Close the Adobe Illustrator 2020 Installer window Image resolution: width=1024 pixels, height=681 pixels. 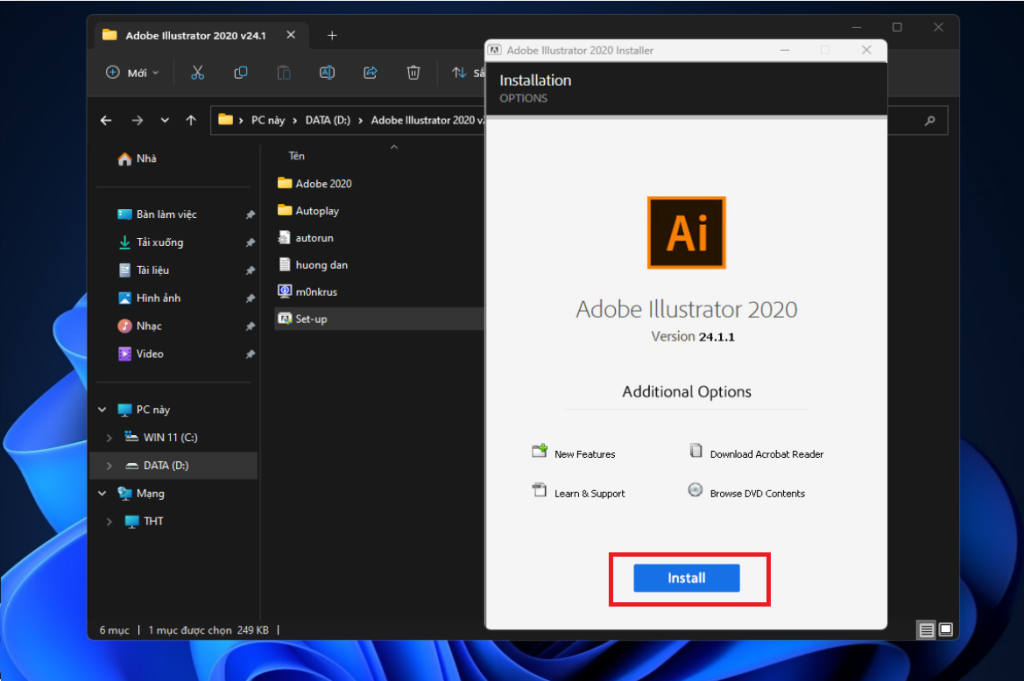pyautogui.click(x=867, y=50)
